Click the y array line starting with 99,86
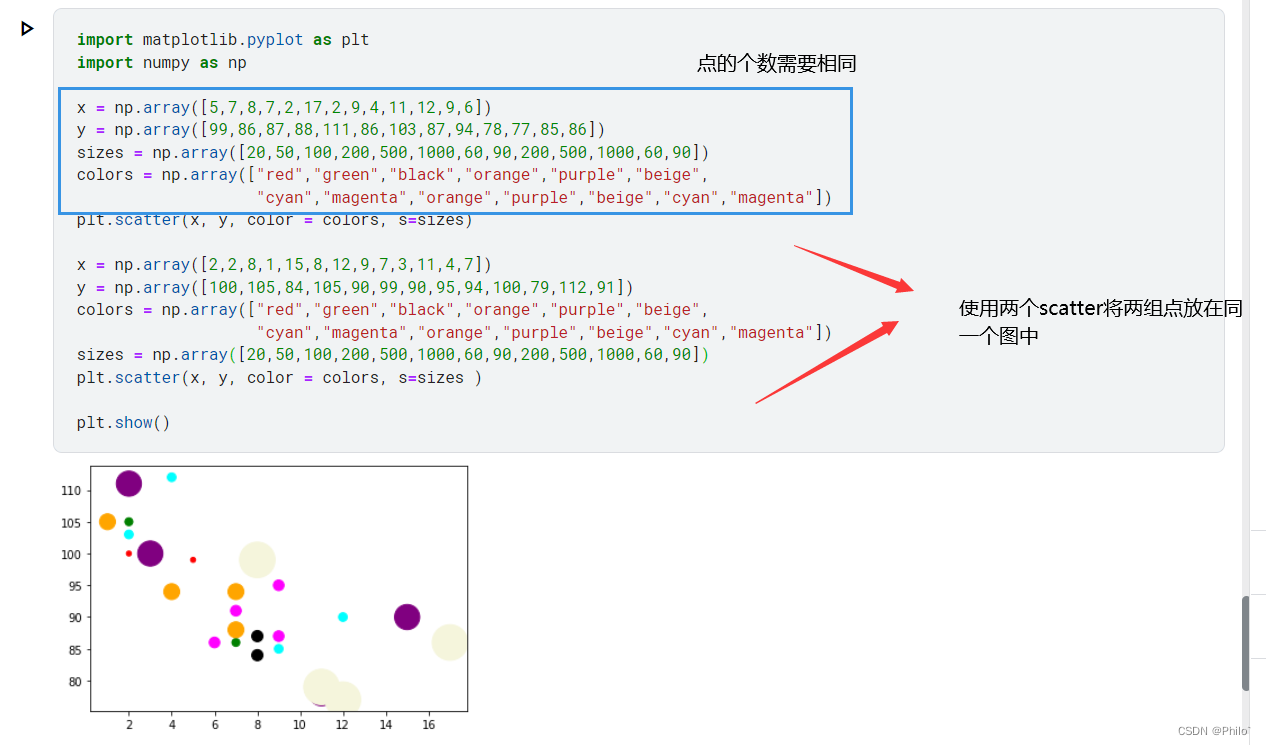Screen dimensions: 1266x745 click(341, 130)
